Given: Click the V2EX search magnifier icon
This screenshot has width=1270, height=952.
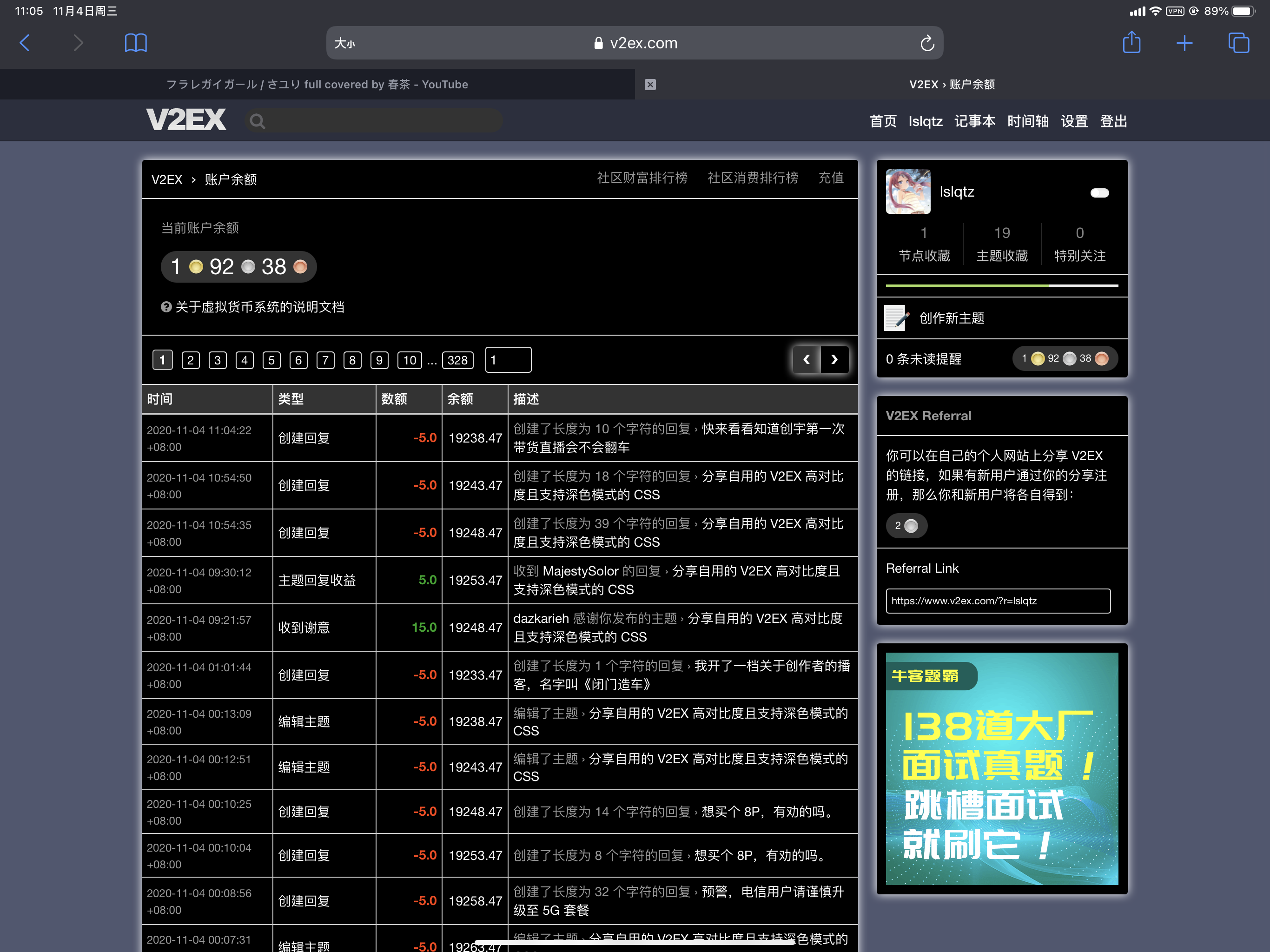Looking at the screenshot, I should click(258, 121).
